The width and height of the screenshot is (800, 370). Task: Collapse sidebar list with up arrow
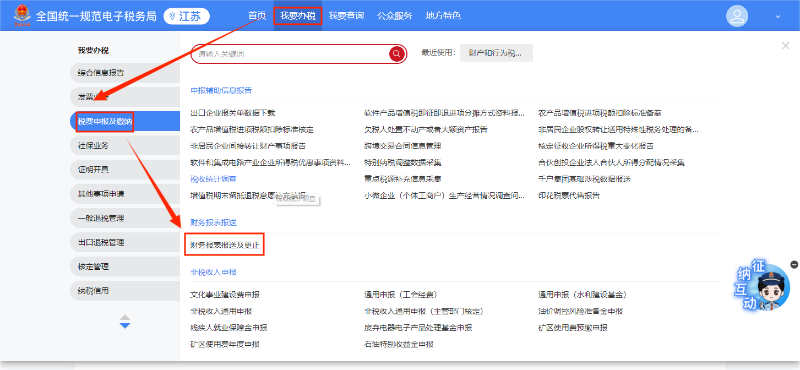pyautogui.click(x=124, y=318)
